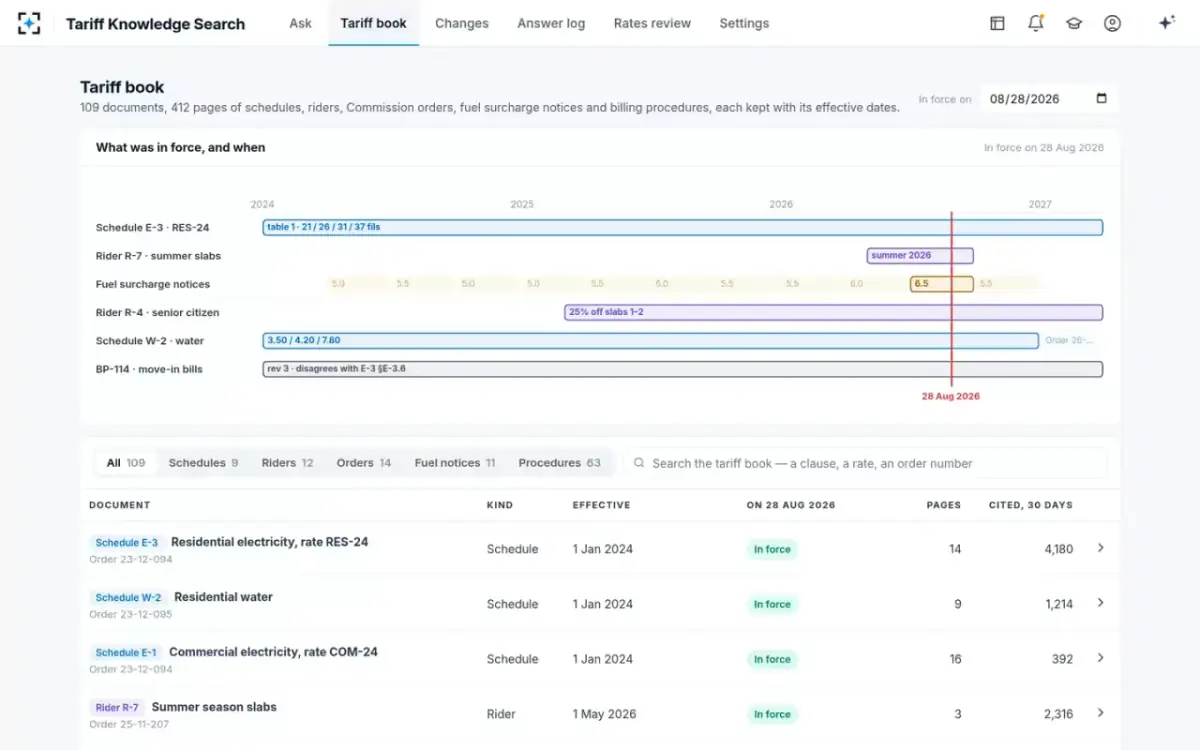Click the magnifier icon in the tariff search box
The width and height of the screenshot is (1200, 750).
coord(639,463)
